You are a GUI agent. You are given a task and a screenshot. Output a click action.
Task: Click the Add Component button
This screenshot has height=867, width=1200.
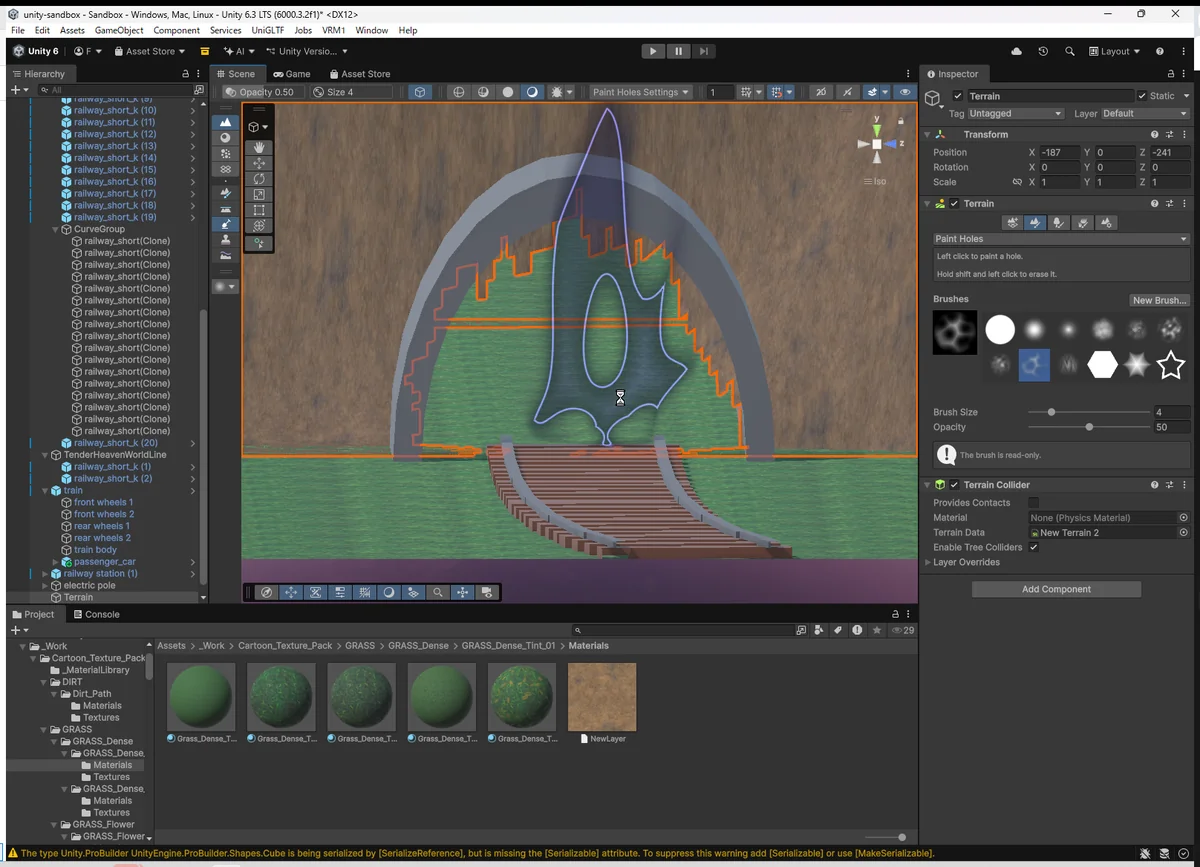(x=1056, y=589)
